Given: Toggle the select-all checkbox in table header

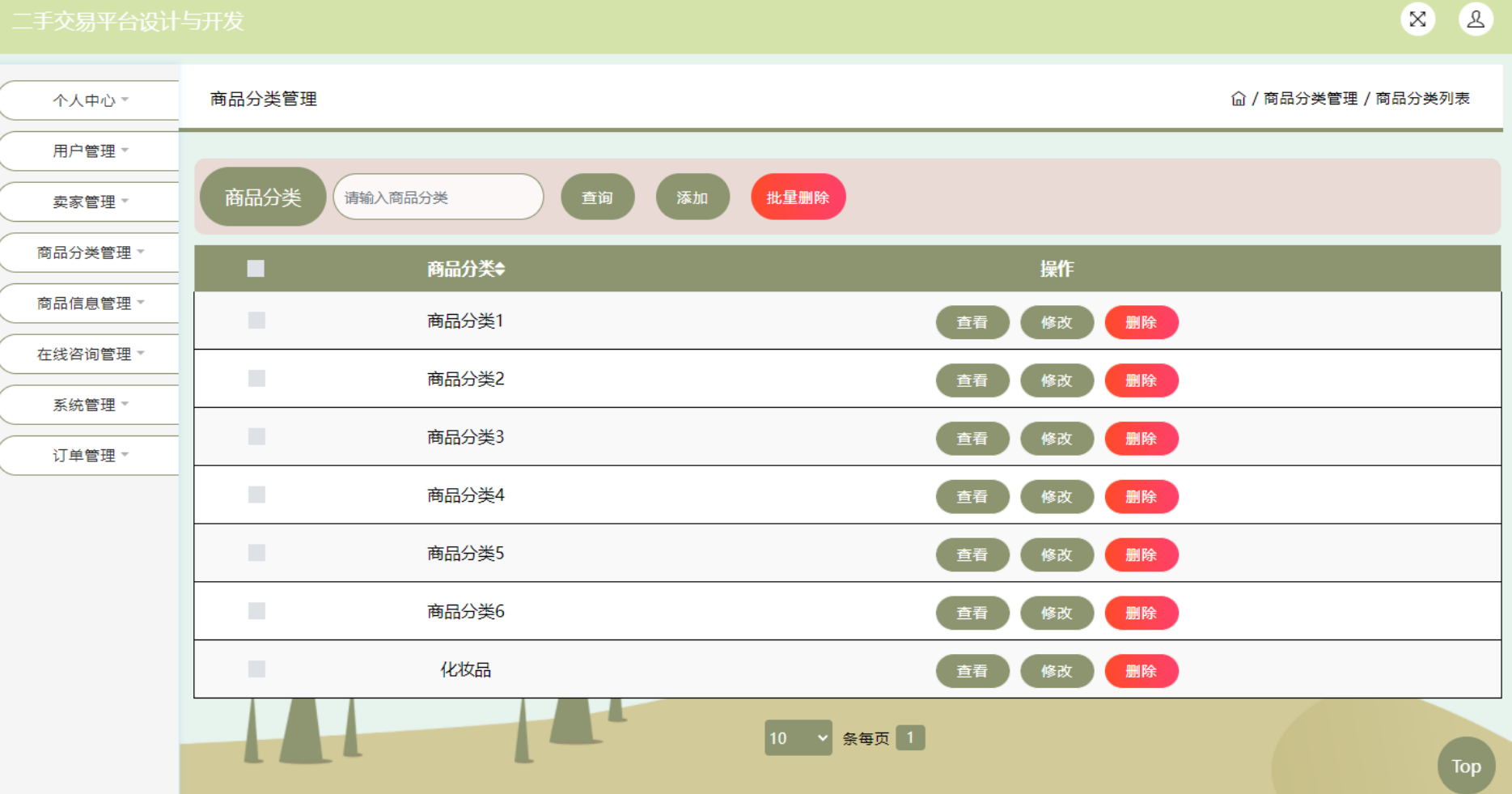Looking at the screenshot, I should [x=256, y=269].
